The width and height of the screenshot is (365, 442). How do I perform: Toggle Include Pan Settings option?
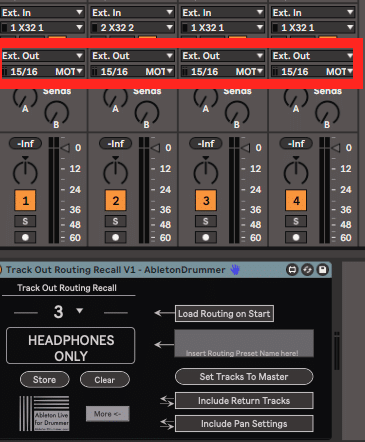tap(244, 424)
